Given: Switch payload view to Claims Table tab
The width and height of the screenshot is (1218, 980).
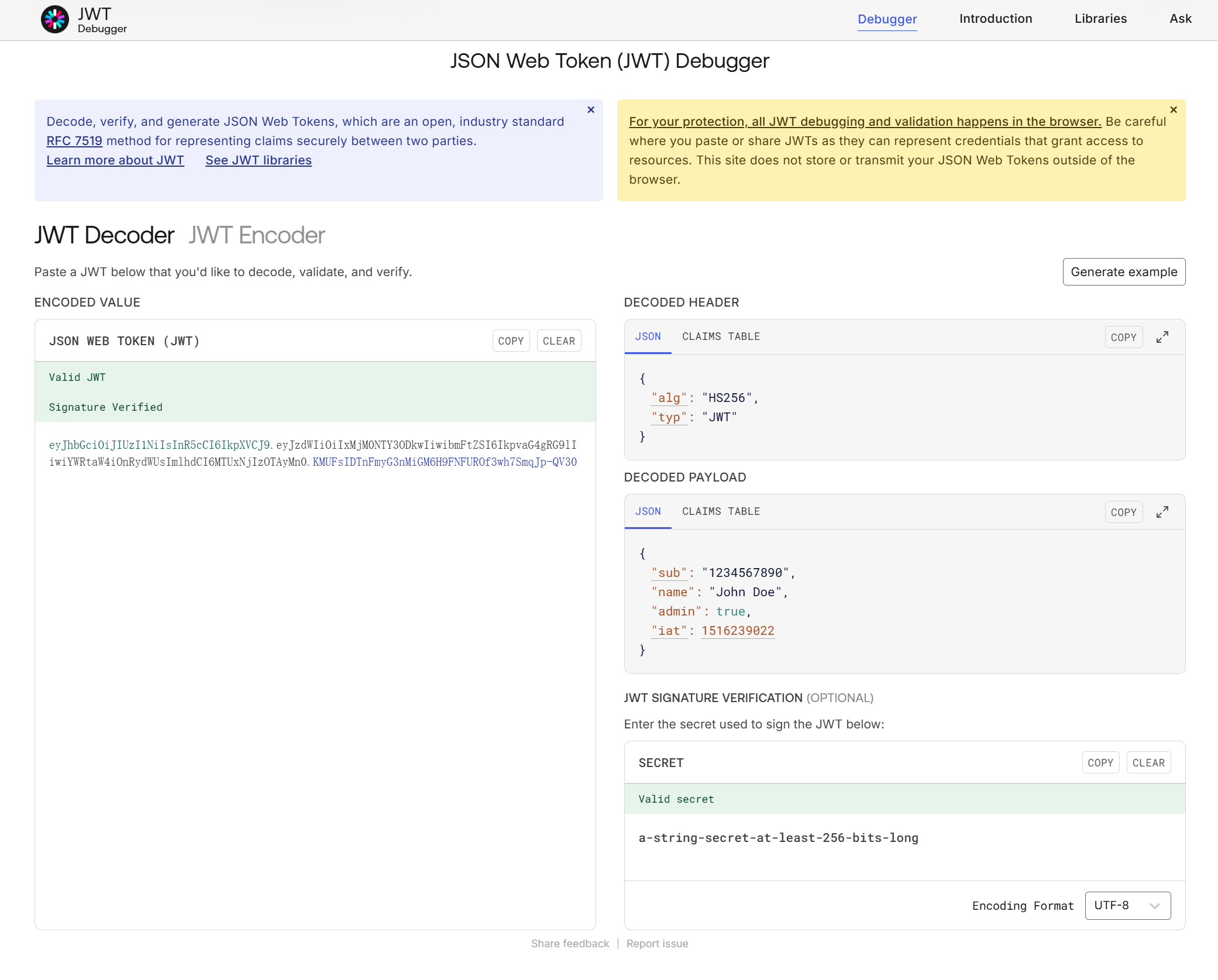Looking at the screenshot, I should coord(720,511).
